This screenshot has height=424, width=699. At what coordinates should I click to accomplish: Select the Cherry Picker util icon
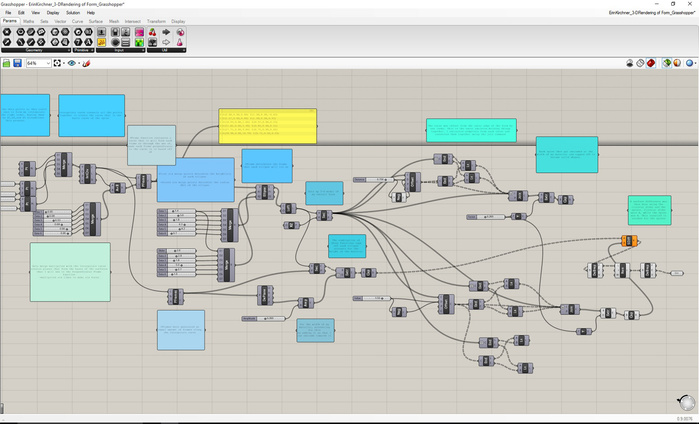coord(152,32)
